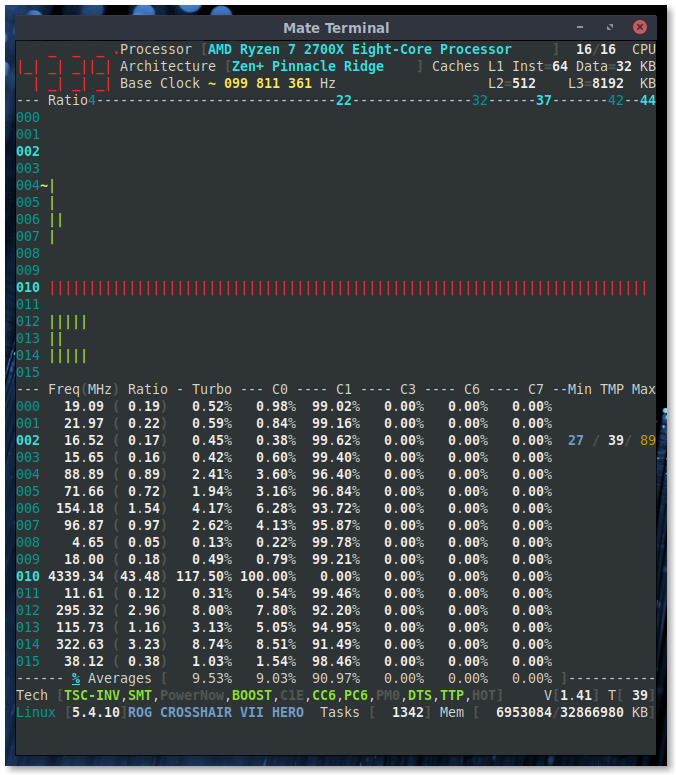Click frequency value 4339.34 for core 010
Screen dimensions: 676x775
[76, 576]
